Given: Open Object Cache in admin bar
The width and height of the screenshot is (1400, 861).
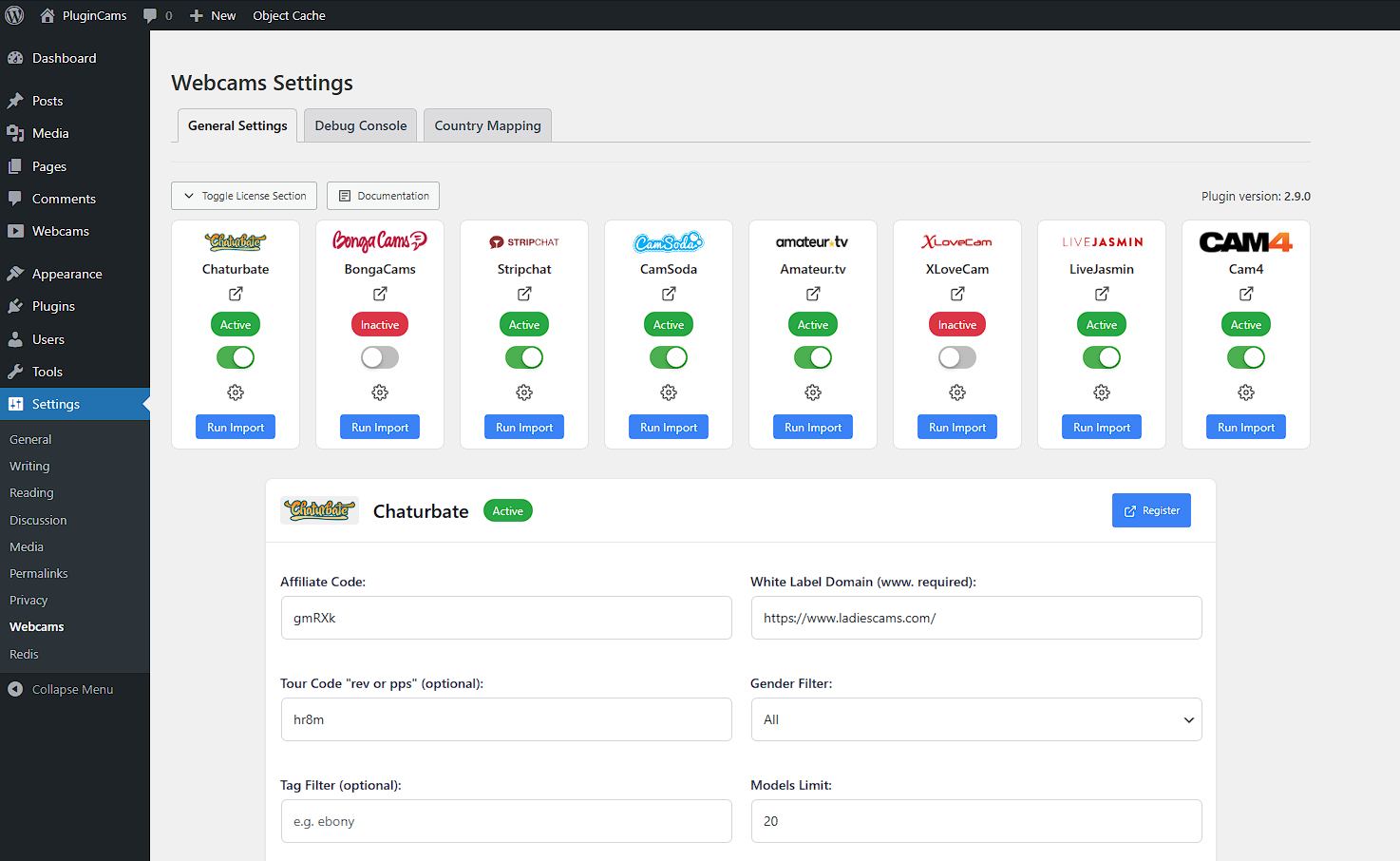Looking at the screenshot, I should (289, 15).
